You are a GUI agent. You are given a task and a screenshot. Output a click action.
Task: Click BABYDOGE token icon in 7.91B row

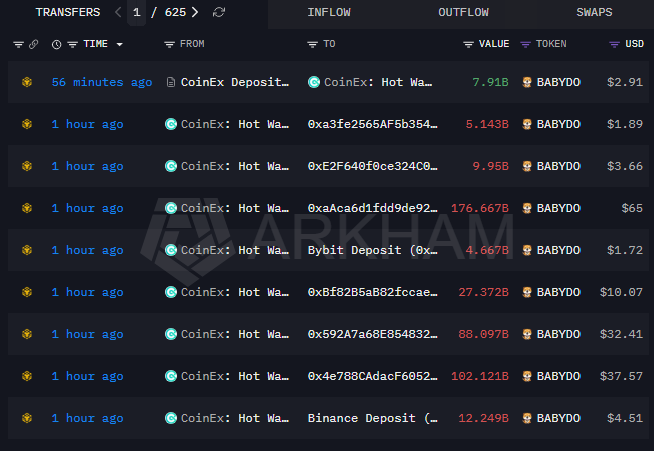pos(527,82)
